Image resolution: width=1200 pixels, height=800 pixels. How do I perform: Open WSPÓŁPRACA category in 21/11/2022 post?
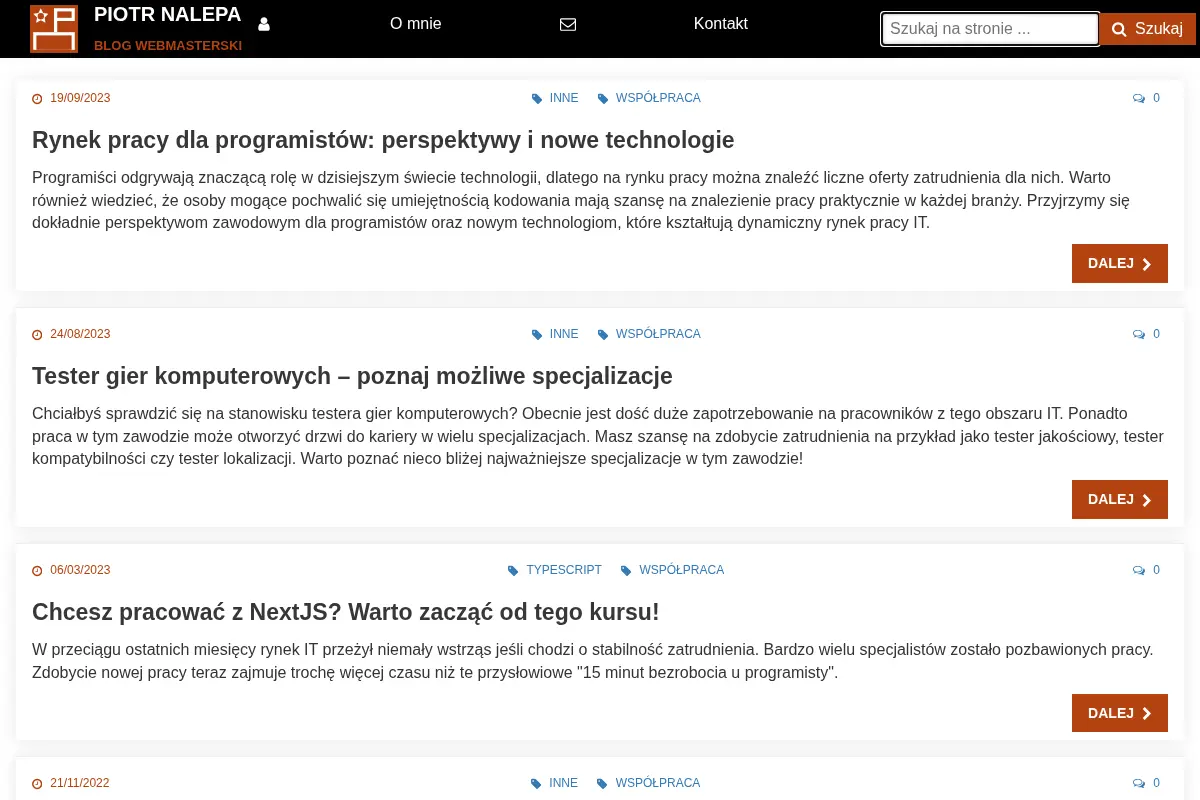(x=658, y=783)
